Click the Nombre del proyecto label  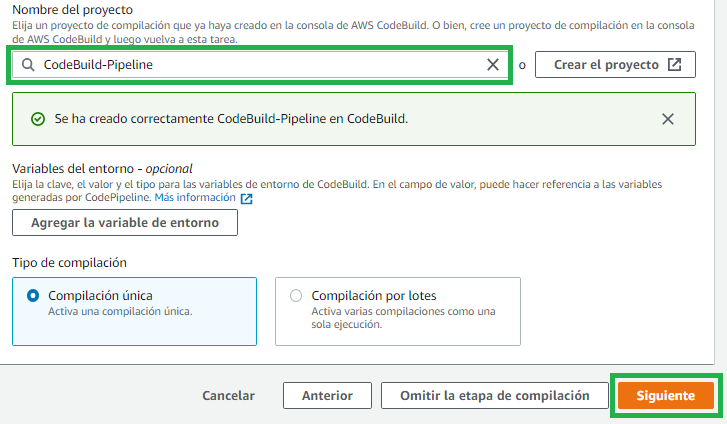pyautogui.click(x=72, y=10)
